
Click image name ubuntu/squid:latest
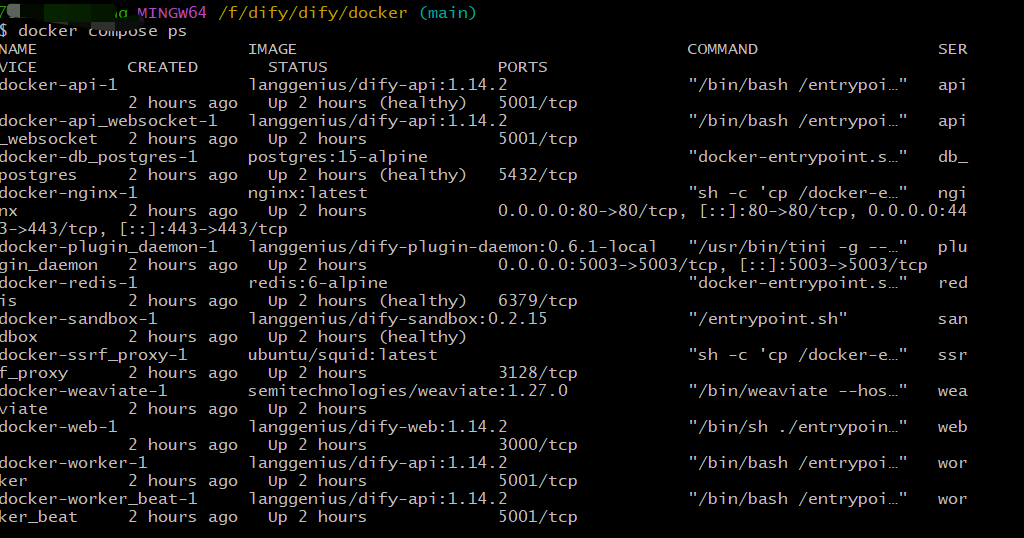click(343, 355)
